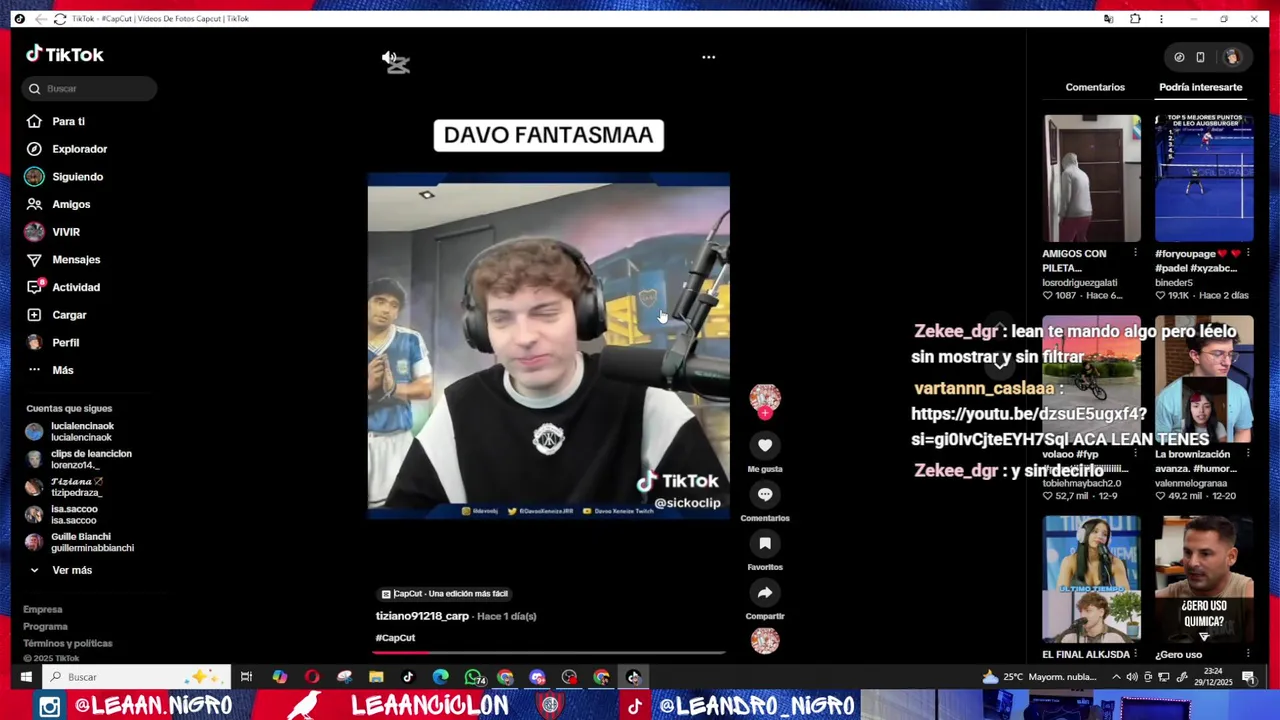The width and height of the screenshot is (1280, 720).
Task: Like the video with heart icon
Action: tap(765, 445)
